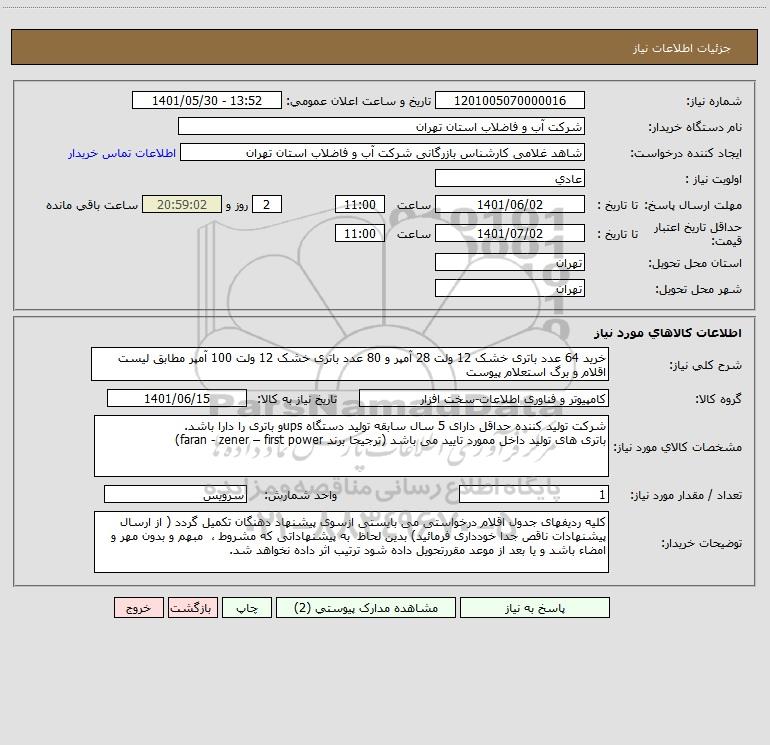Click label توضیحات خریدار

click(702, 543)
